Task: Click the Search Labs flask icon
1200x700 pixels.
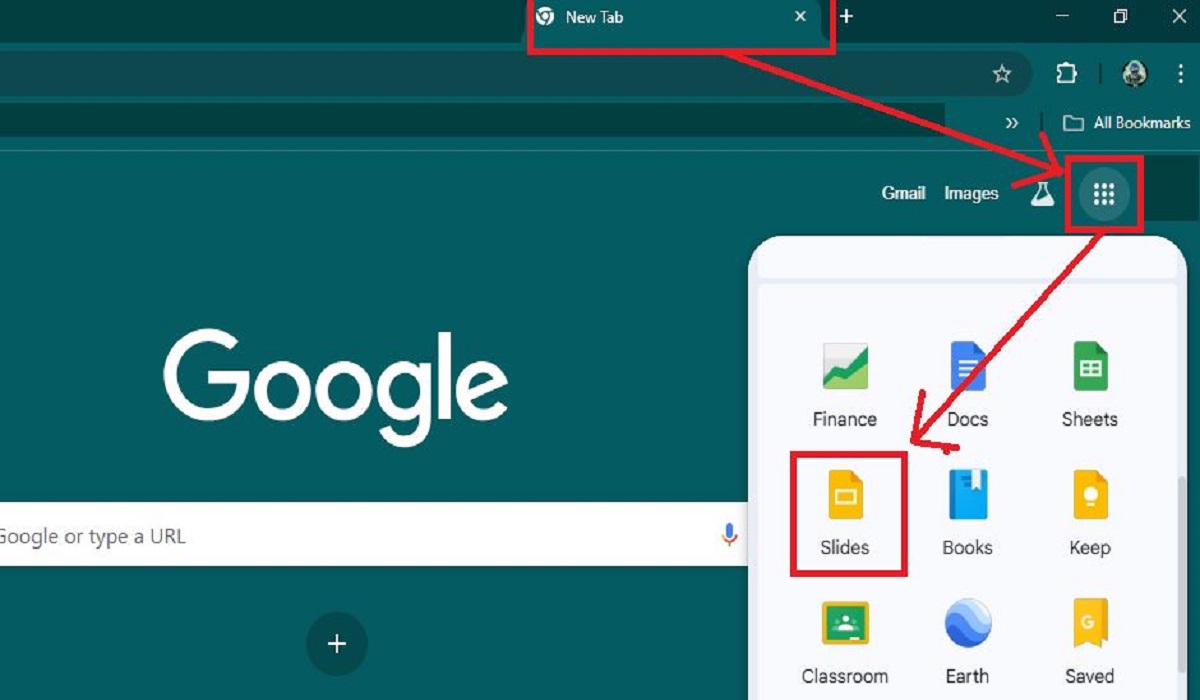Action: coord(1042,194)
